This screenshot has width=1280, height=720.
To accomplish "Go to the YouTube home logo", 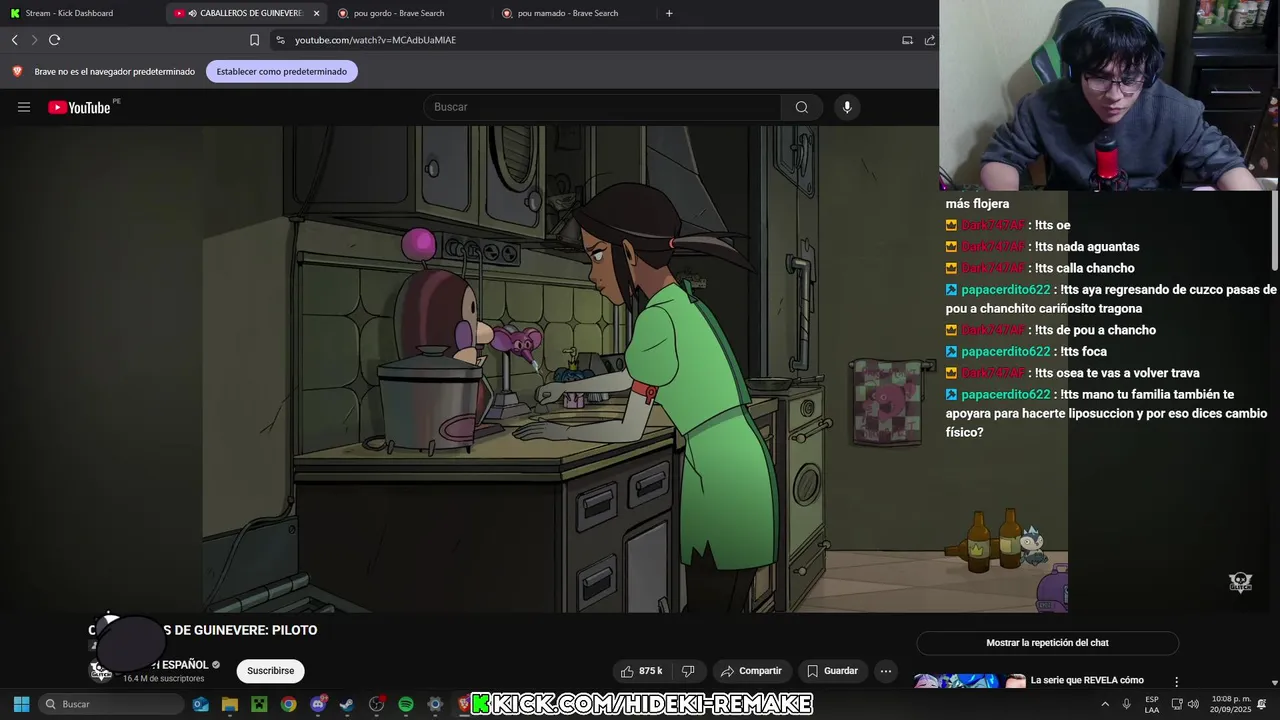I will (79, 107).
